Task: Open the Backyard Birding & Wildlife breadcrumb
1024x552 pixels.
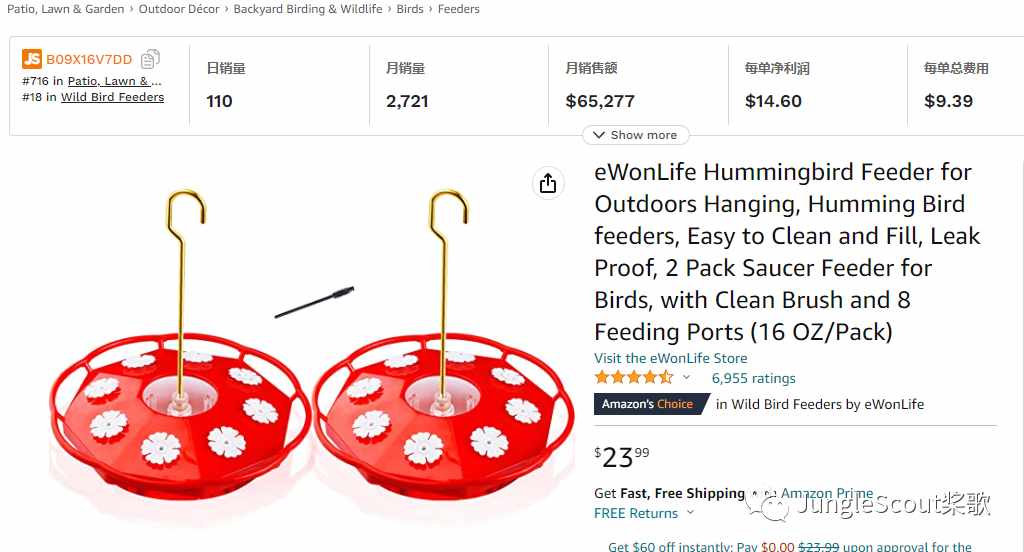Action: point(308,9)
